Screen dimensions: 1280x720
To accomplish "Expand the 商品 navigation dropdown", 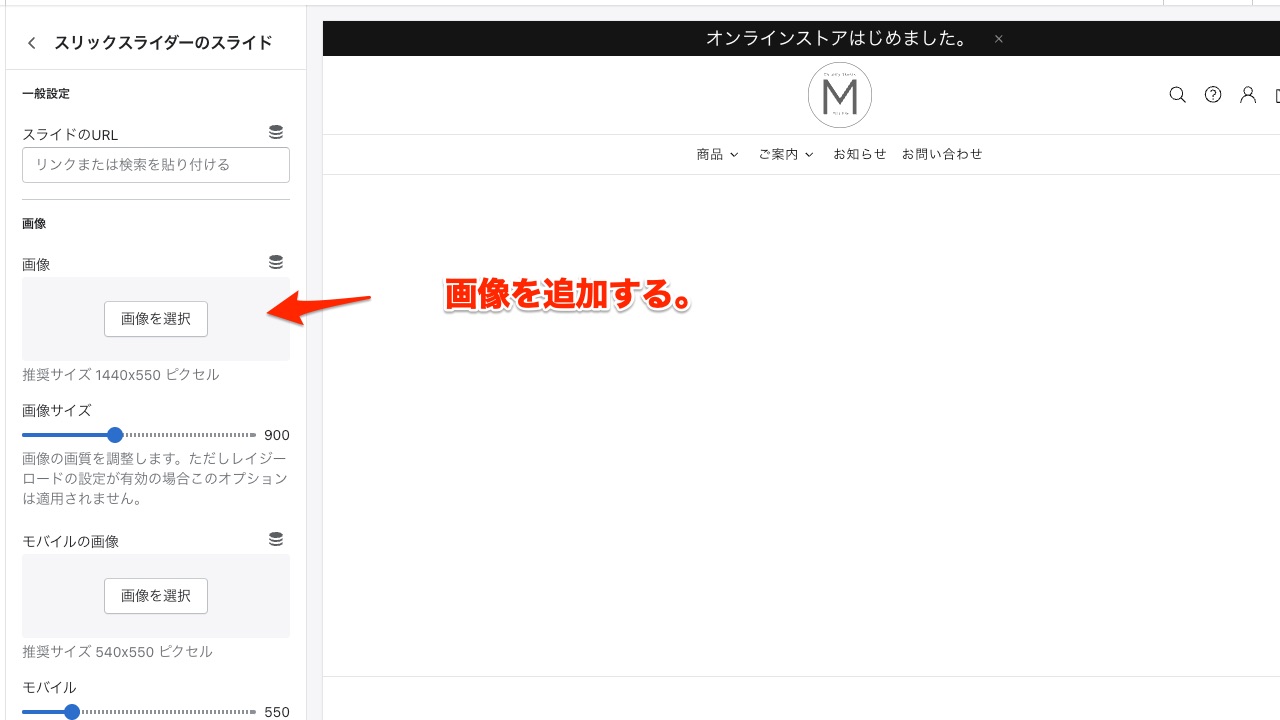I will [x=717, y=154].
